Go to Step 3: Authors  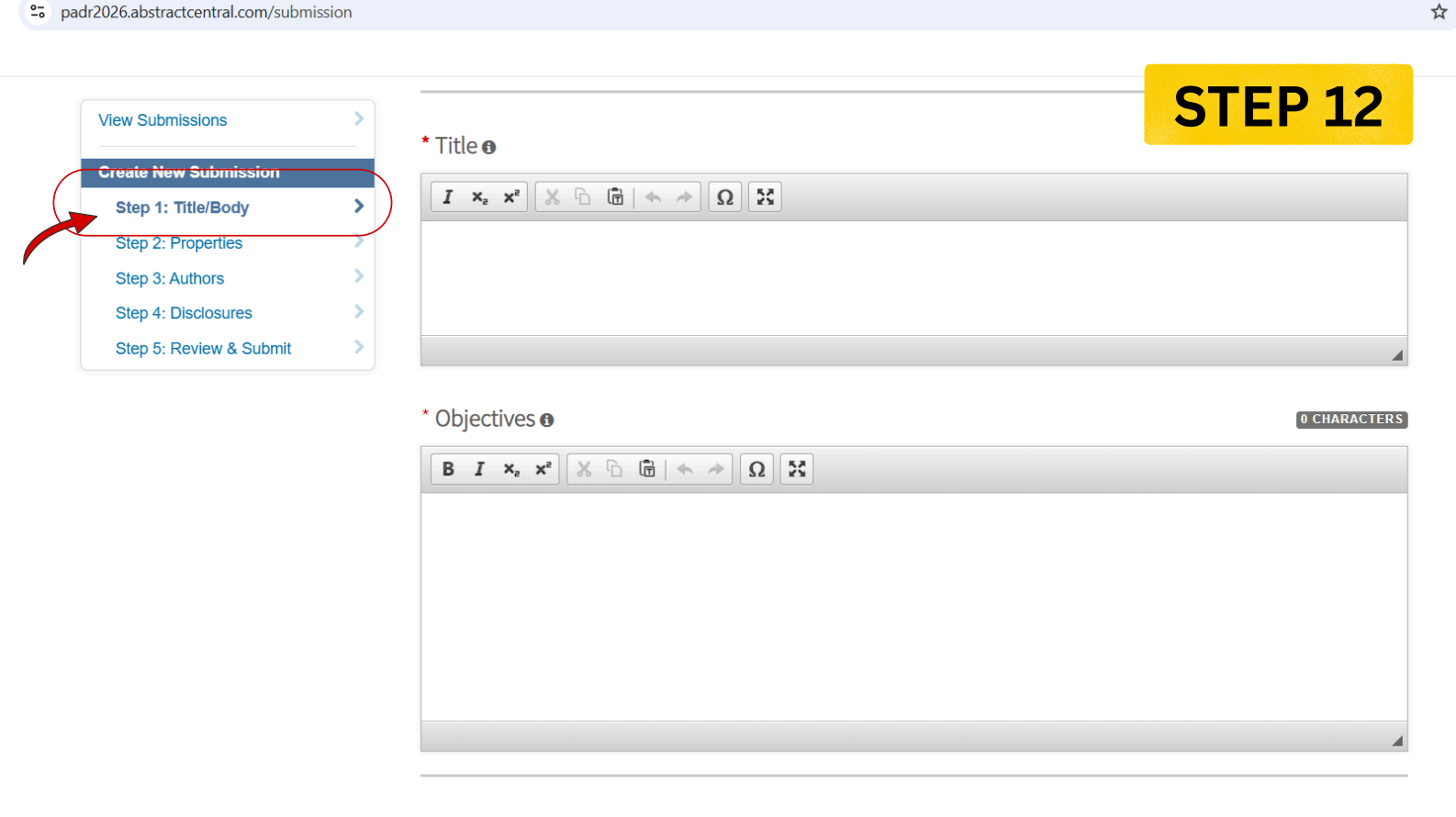point(170,278)
